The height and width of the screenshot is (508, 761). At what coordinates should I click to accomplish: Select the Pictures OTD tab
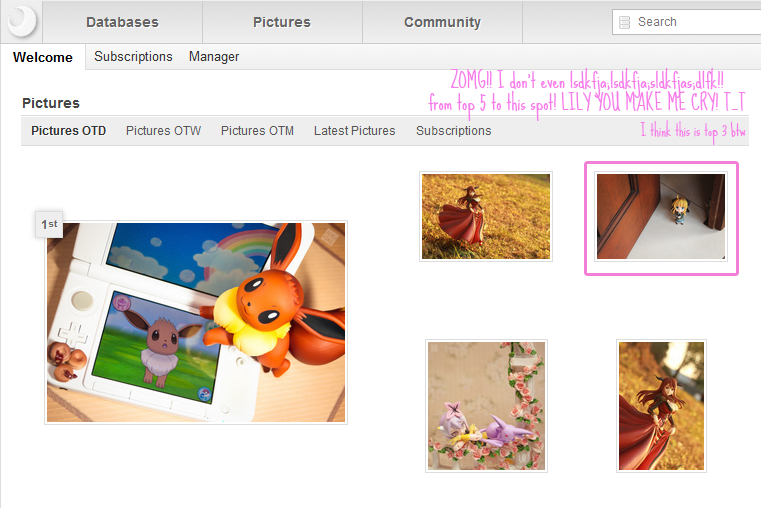point(68,131)
